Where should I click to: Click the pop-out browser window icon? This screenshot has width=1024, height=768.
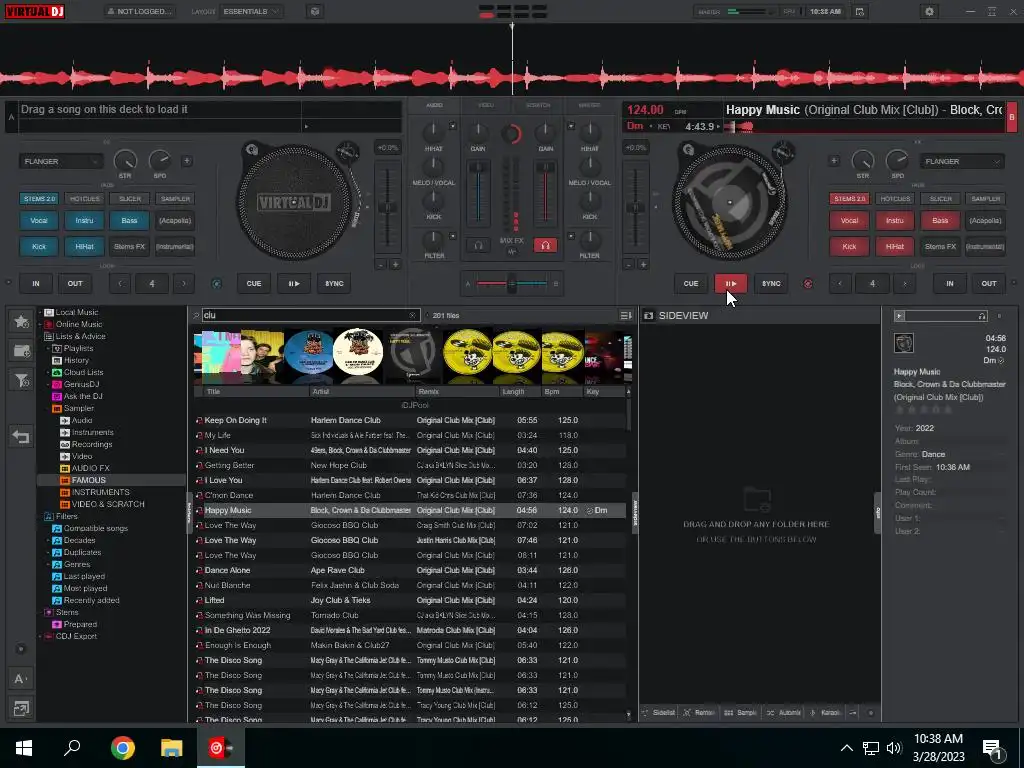[21, 708]
